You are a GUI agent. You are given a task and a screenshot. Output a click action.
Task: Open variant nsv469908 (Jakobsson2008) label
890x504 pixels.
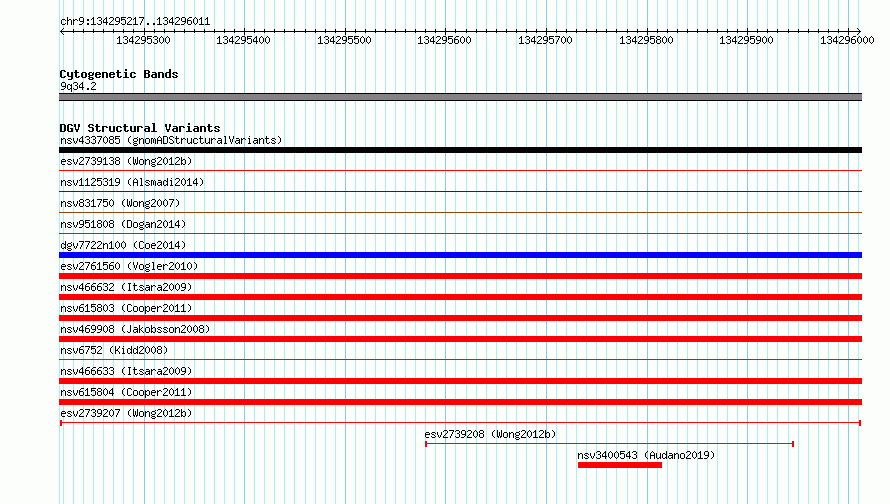135,329
